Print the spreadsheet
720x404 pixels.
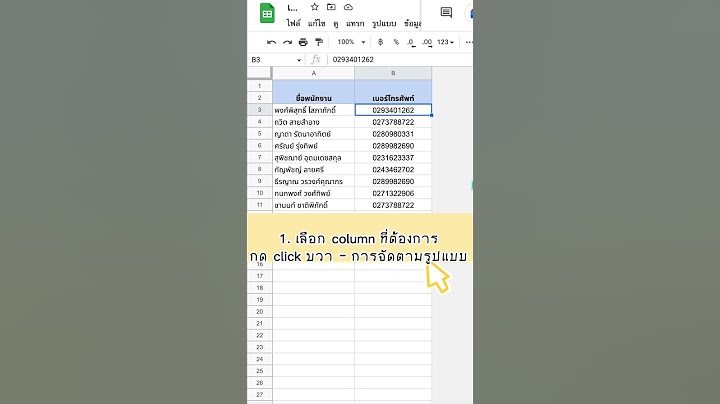[x=303, y=42]
